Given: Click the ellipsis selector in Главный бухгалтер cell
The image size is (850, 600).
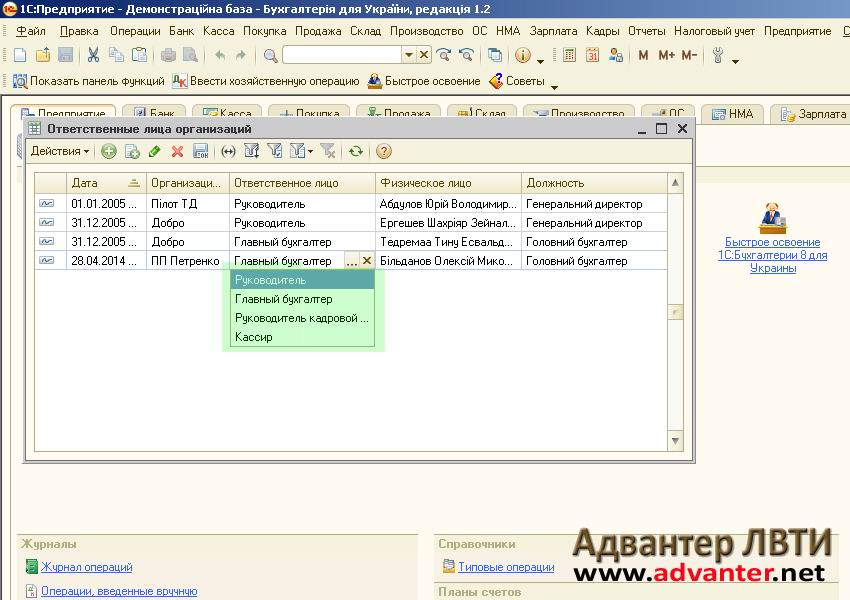Looking at the screenshot, I should (351, 261).
